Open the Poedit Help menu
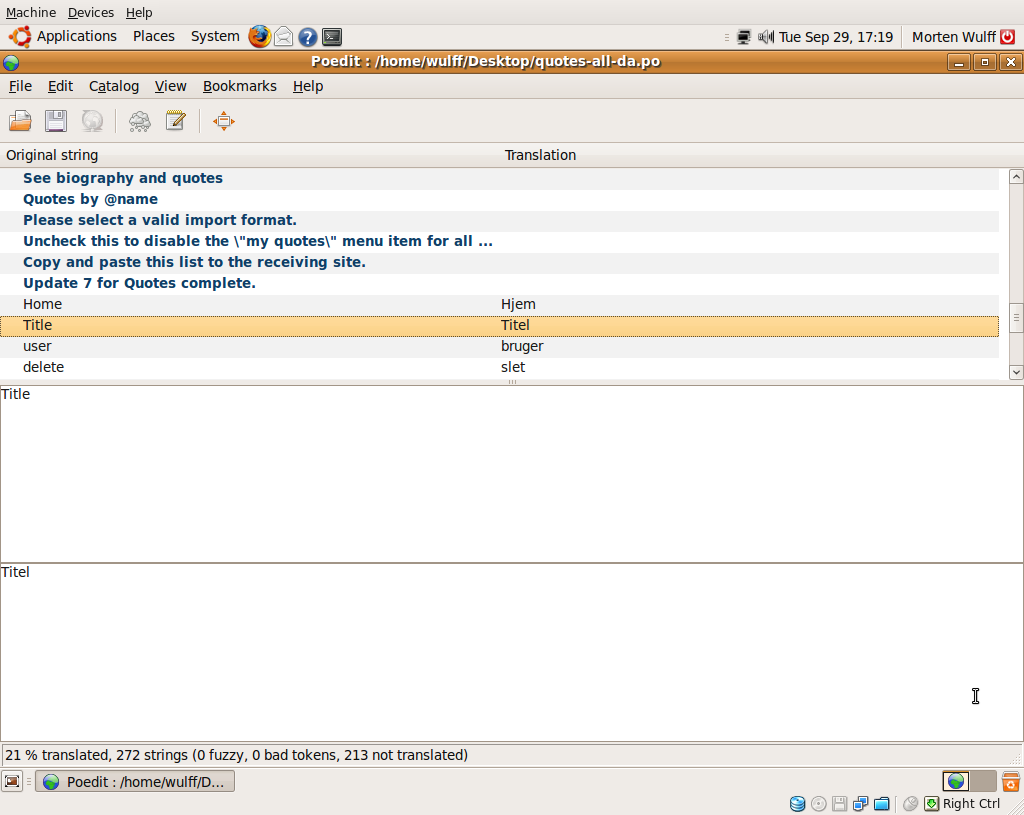 pos(308,86)
